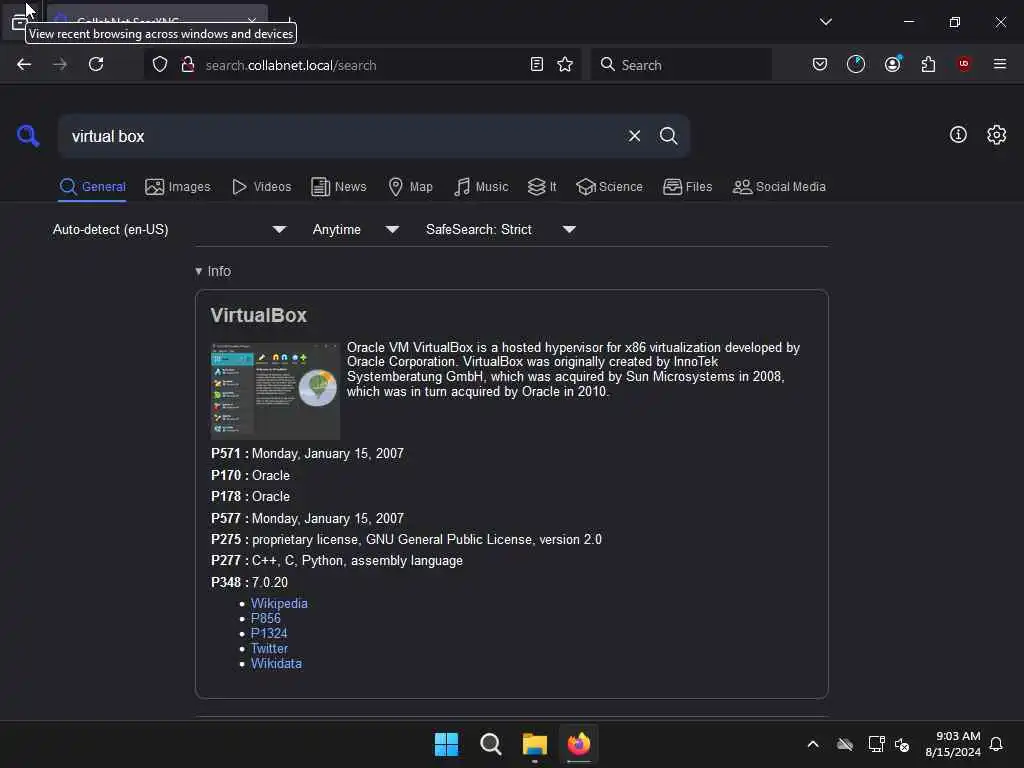The width and height of the screenshot is (1024, 768).
Task: View site security padlock information
Action: (x=187, y=64)
